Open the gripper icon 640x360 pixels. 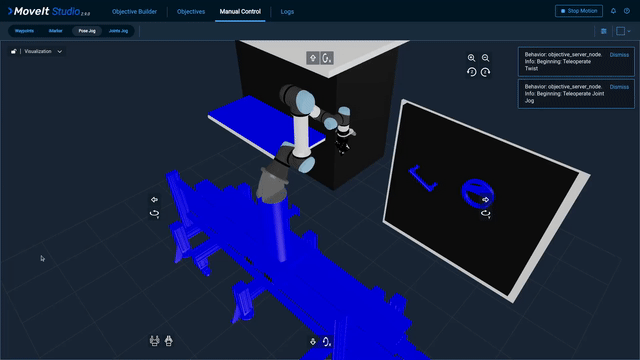pos(154,341)
